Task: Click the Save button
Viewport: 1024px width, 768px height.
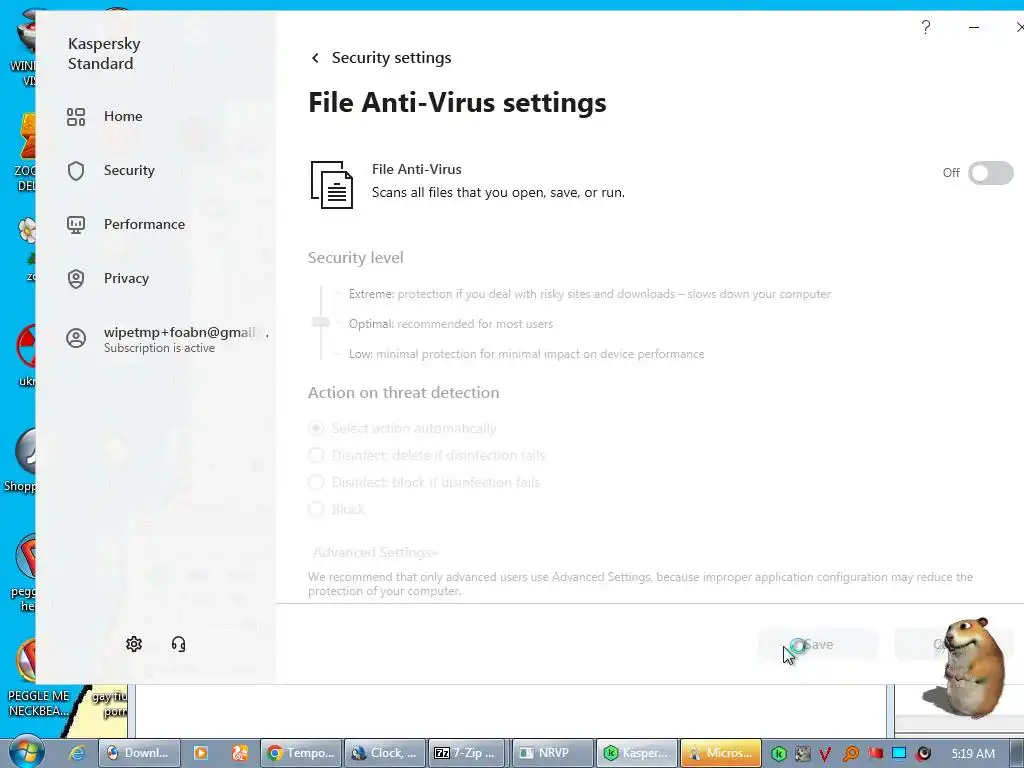Action: [818, 645]
